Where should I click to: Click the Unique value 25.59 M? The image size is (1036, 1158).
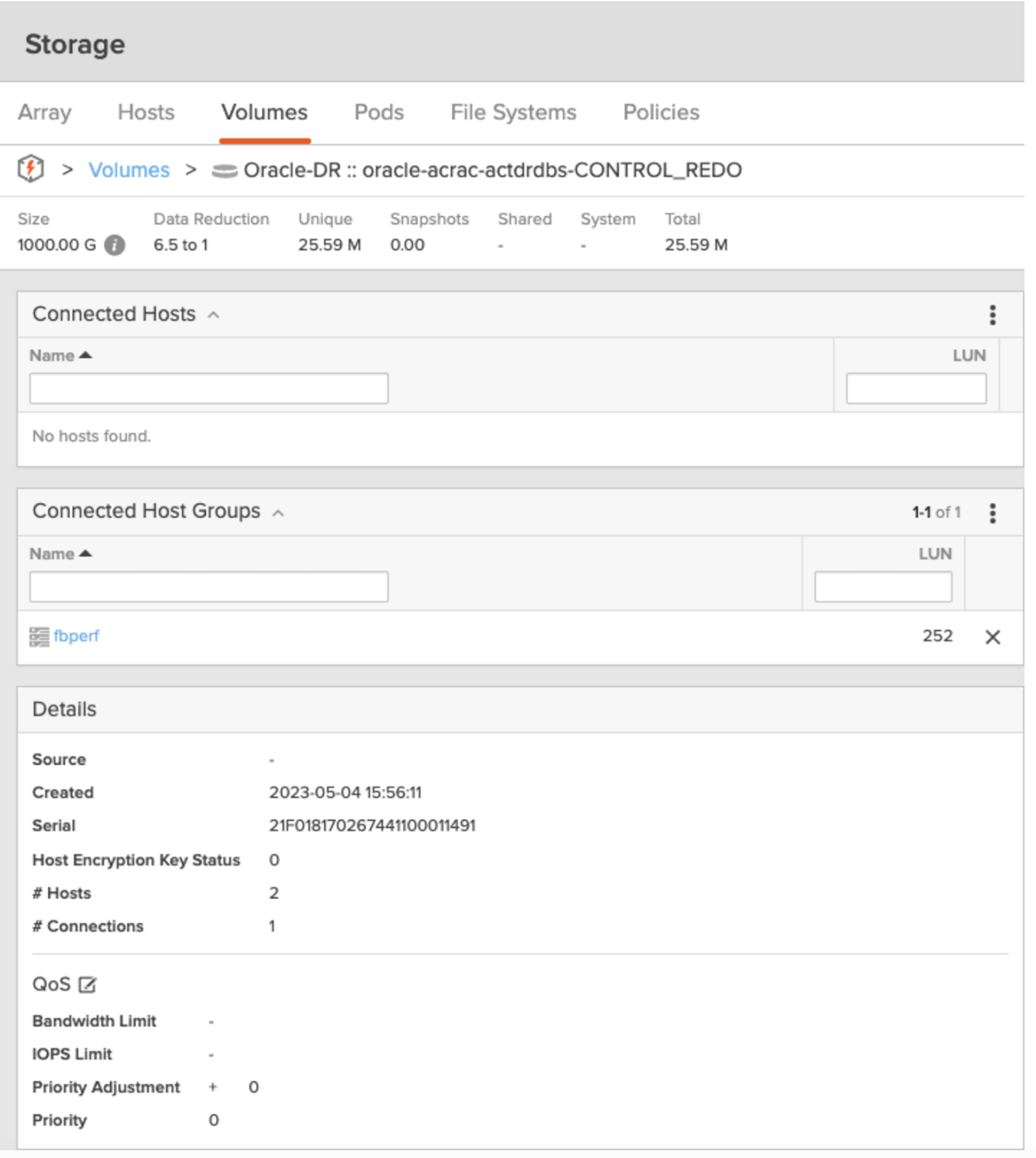click(x=330, y=245)
